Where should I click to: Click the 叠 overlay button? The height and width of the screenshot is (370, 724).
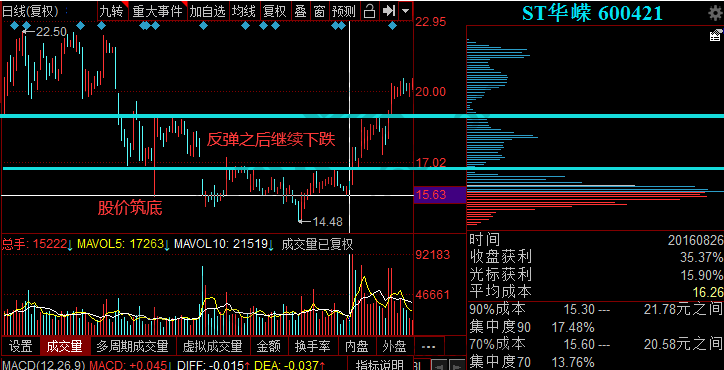[x=301, y=11]
